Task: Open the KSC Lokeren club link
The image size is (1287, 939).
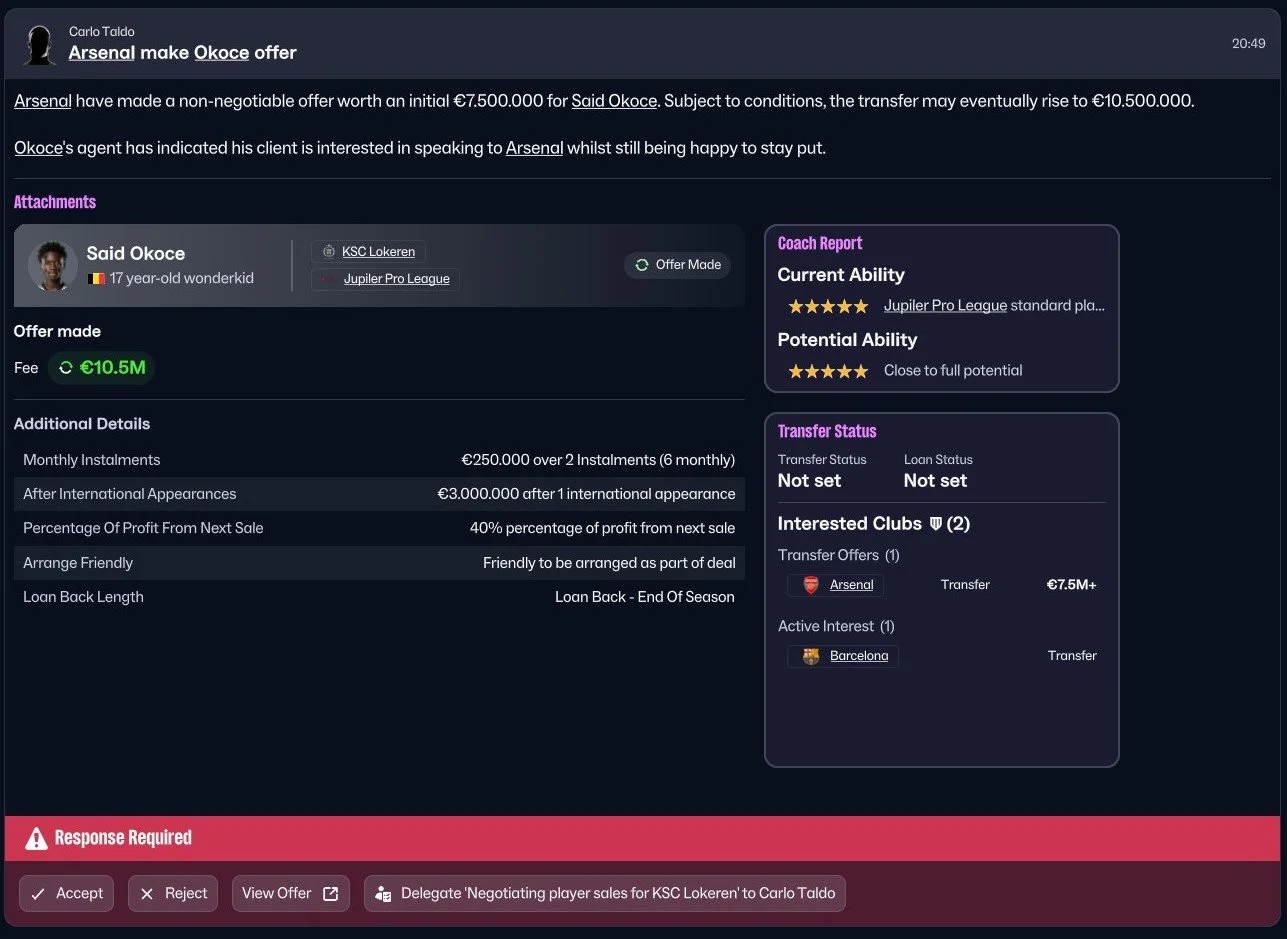Action: (x=379, y=252)
